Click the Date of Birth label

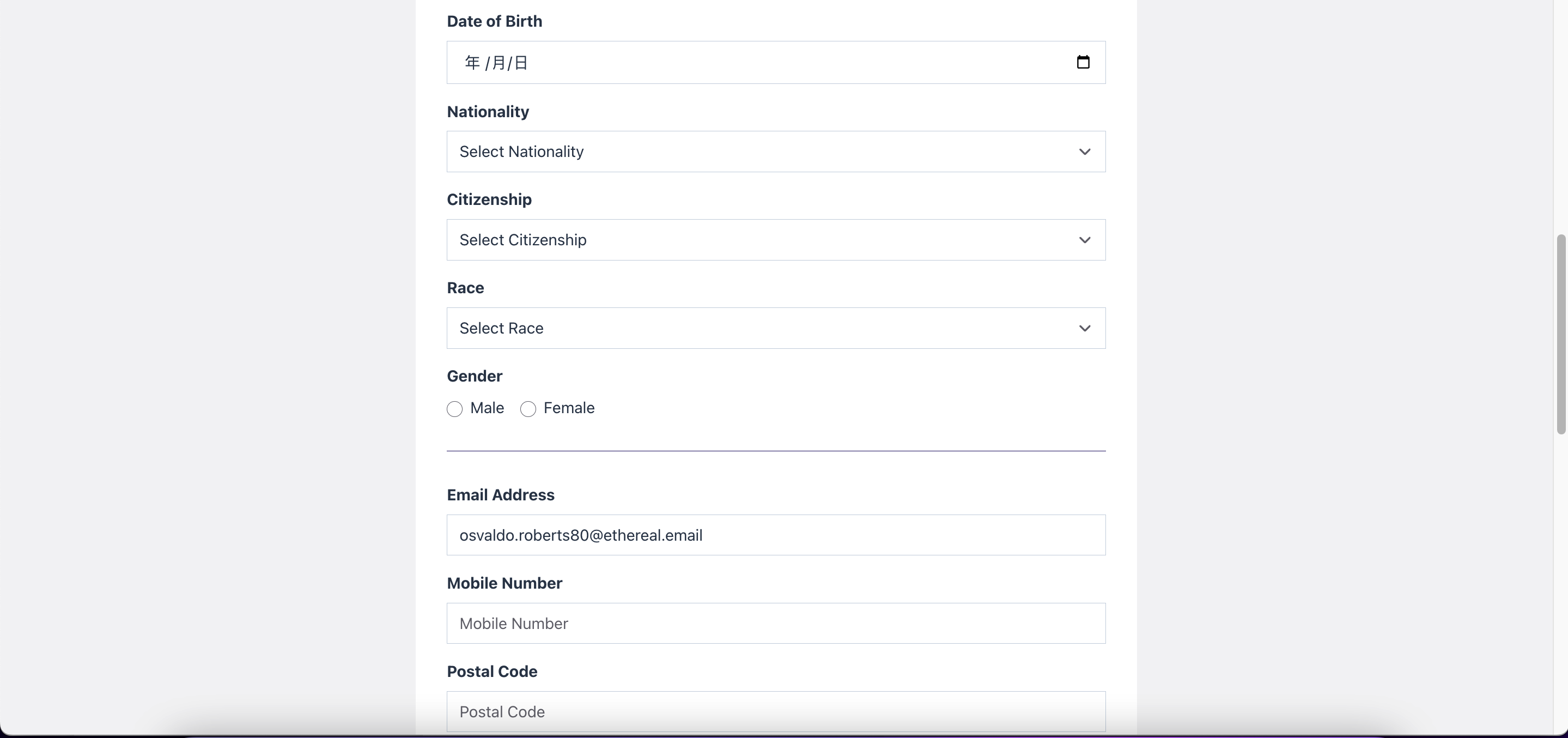pos(494,21)
